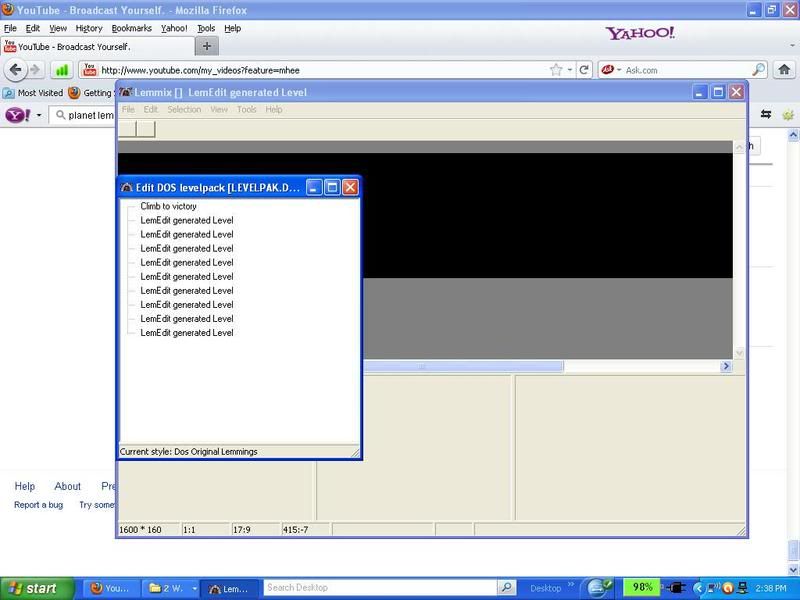The height and width of the screenshot is (600, 800).
Task: Open the Yahoo! toolbar logo dropdown arrow
Action: click(39, 115)
